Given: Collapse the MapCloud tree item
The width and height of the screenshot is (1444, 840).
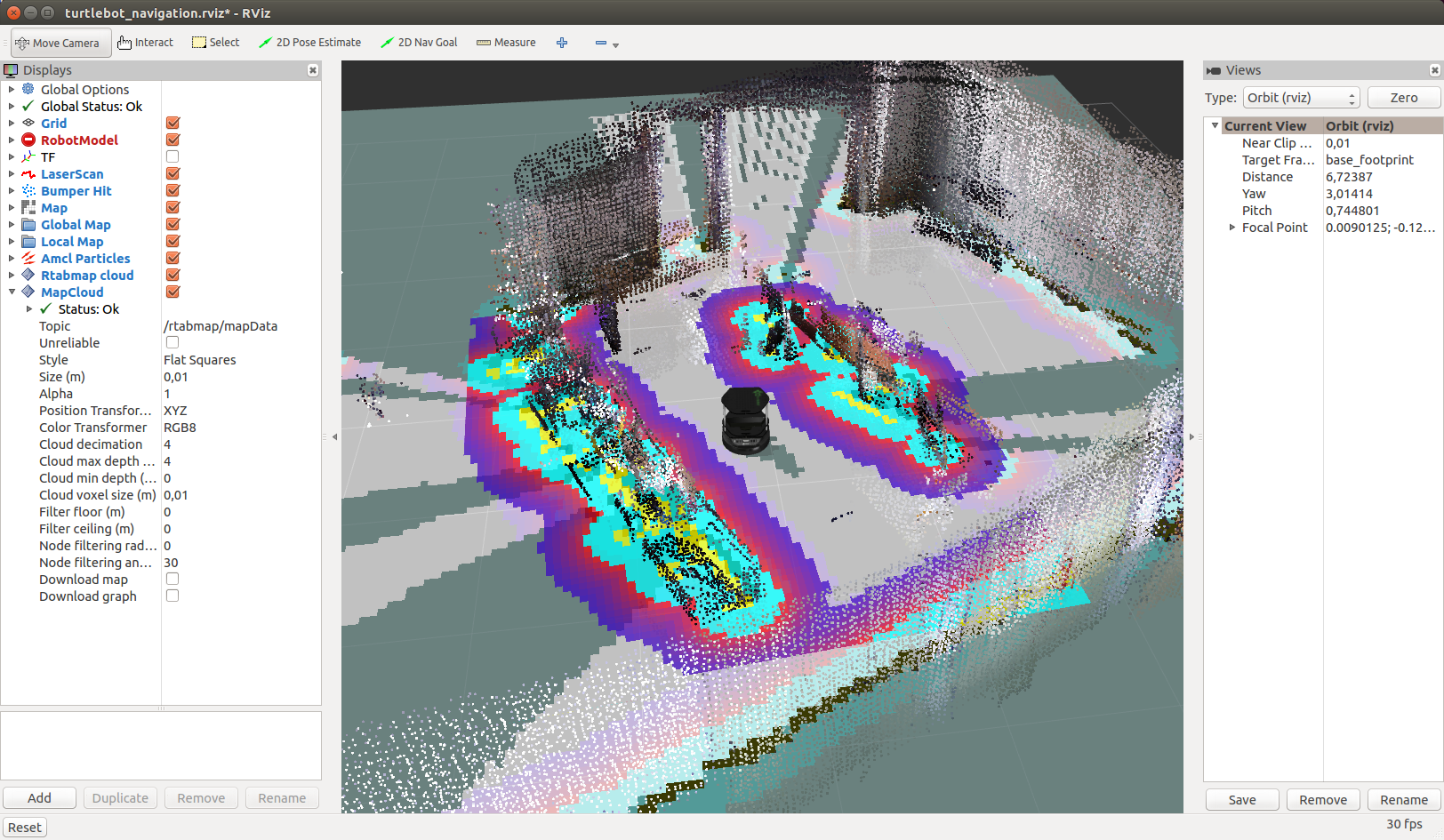Looking at the screenshot, I should 12,292.
